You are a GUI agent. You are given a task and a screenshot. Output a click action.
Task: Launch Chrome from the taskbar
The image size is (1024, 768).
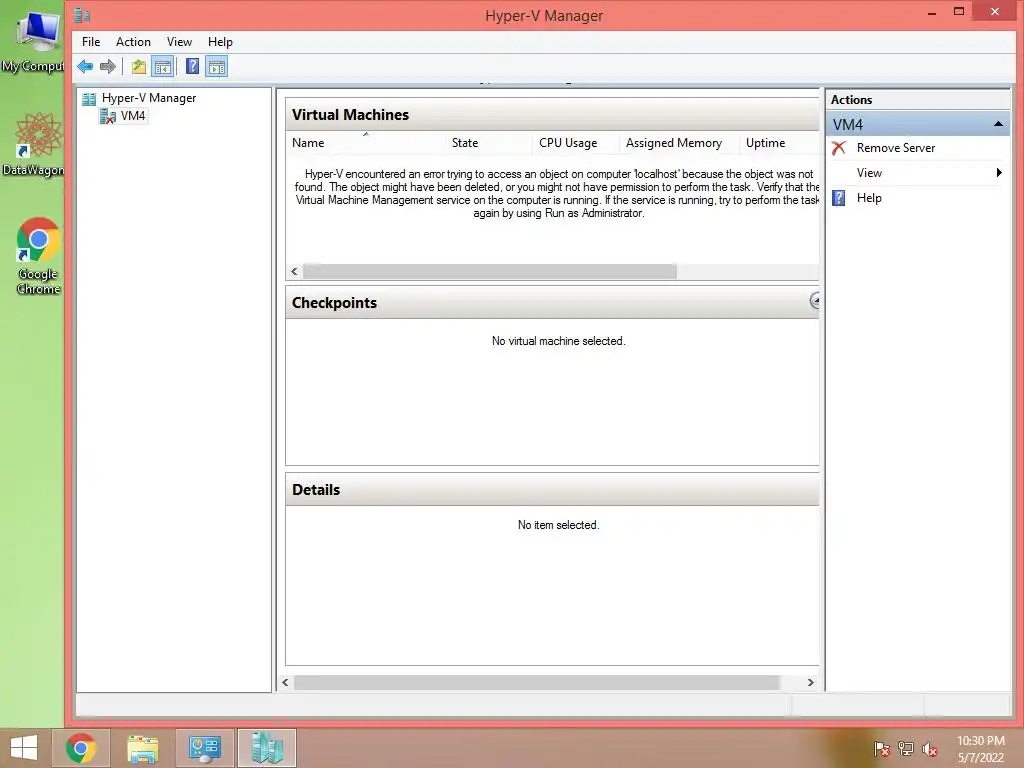[x=81, y=748]
